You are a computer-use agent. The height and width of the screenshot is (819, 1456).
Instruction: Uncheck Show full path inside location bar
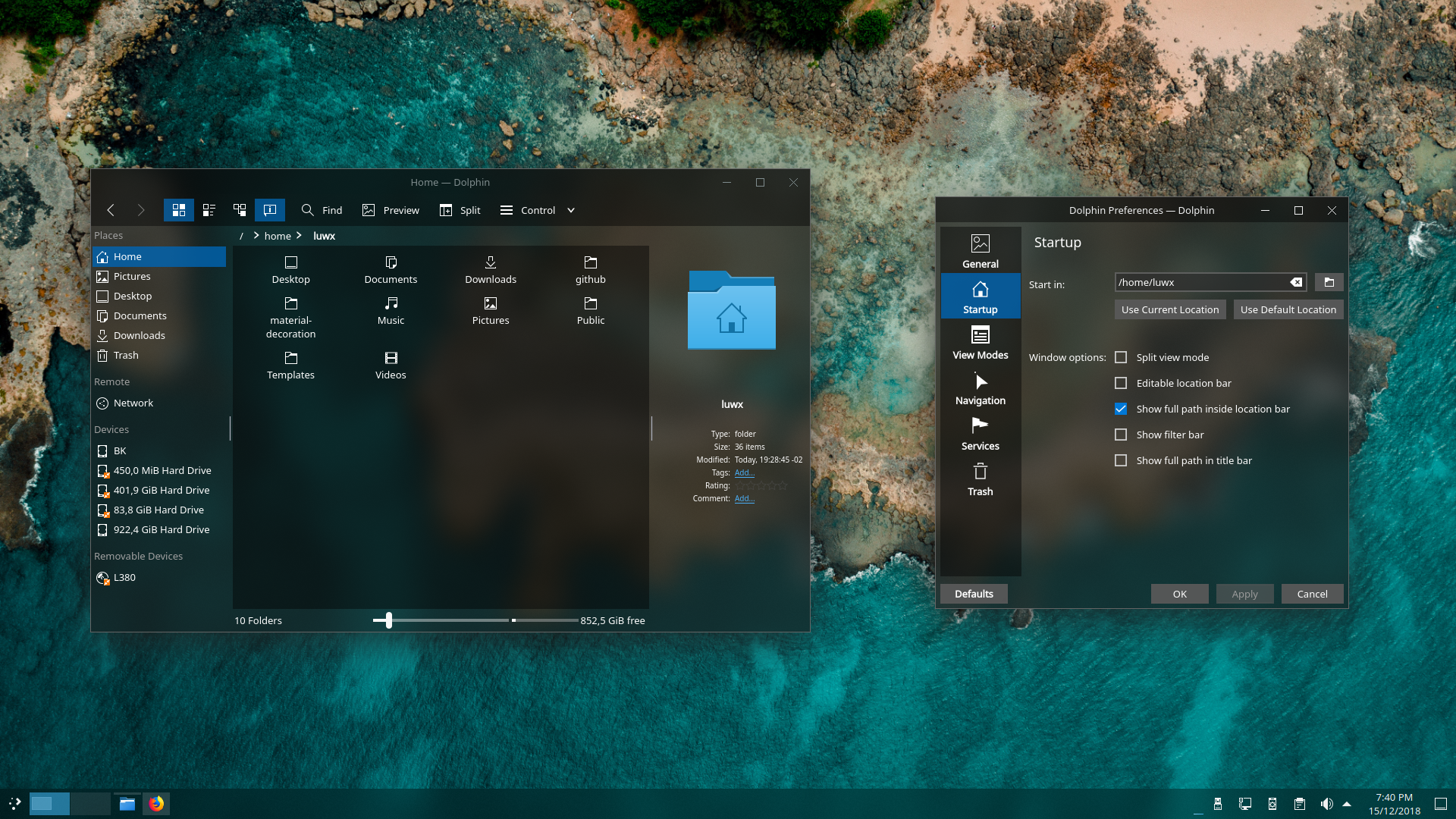coord(1121,409)
